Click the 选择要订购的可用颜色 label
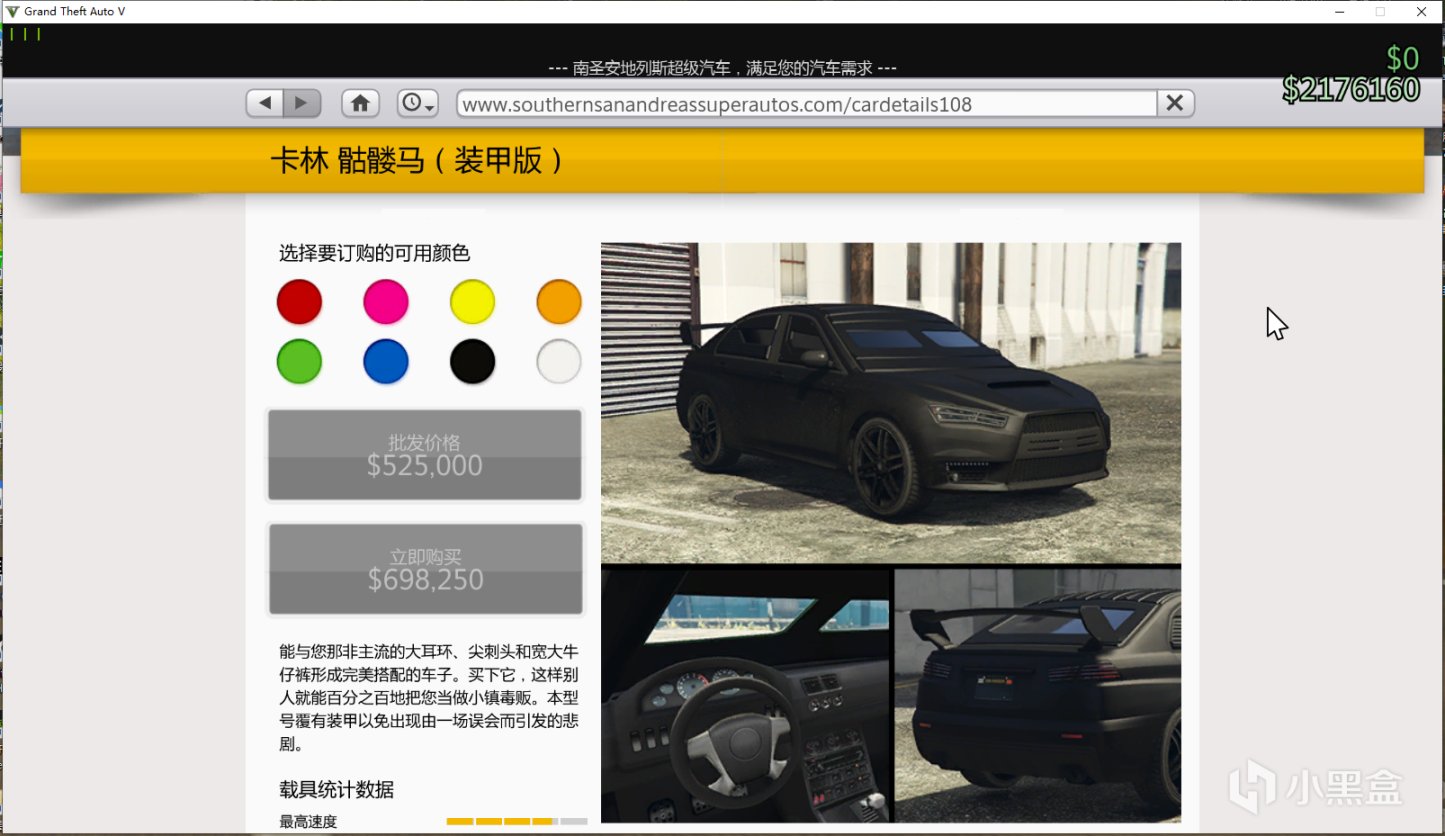 pos(374,254)
